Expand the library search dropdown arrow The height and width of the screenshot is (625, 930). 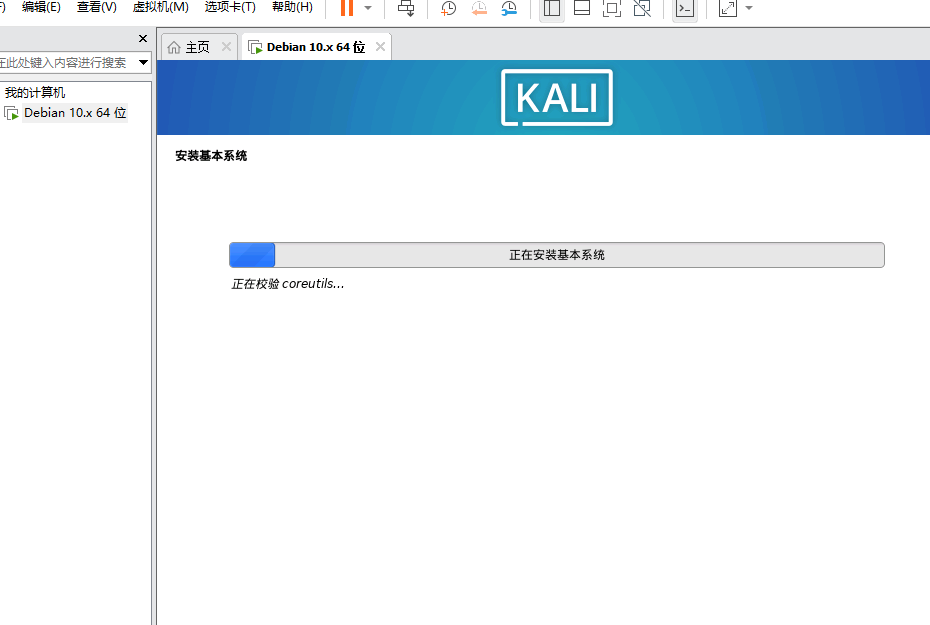click(x=143, y=62)
